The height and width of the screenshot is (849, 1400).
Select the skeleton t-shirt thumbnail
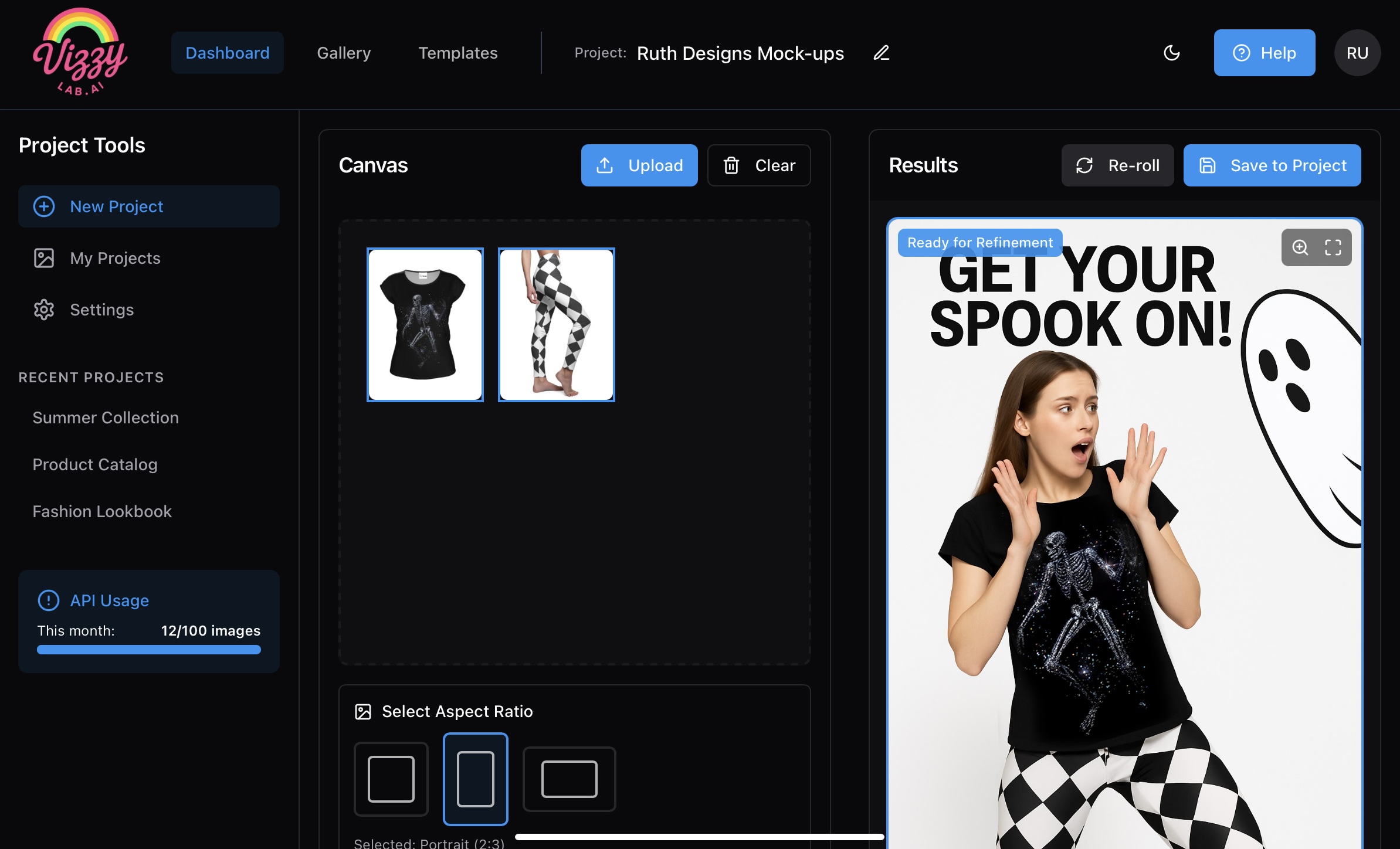pos(425,325)
